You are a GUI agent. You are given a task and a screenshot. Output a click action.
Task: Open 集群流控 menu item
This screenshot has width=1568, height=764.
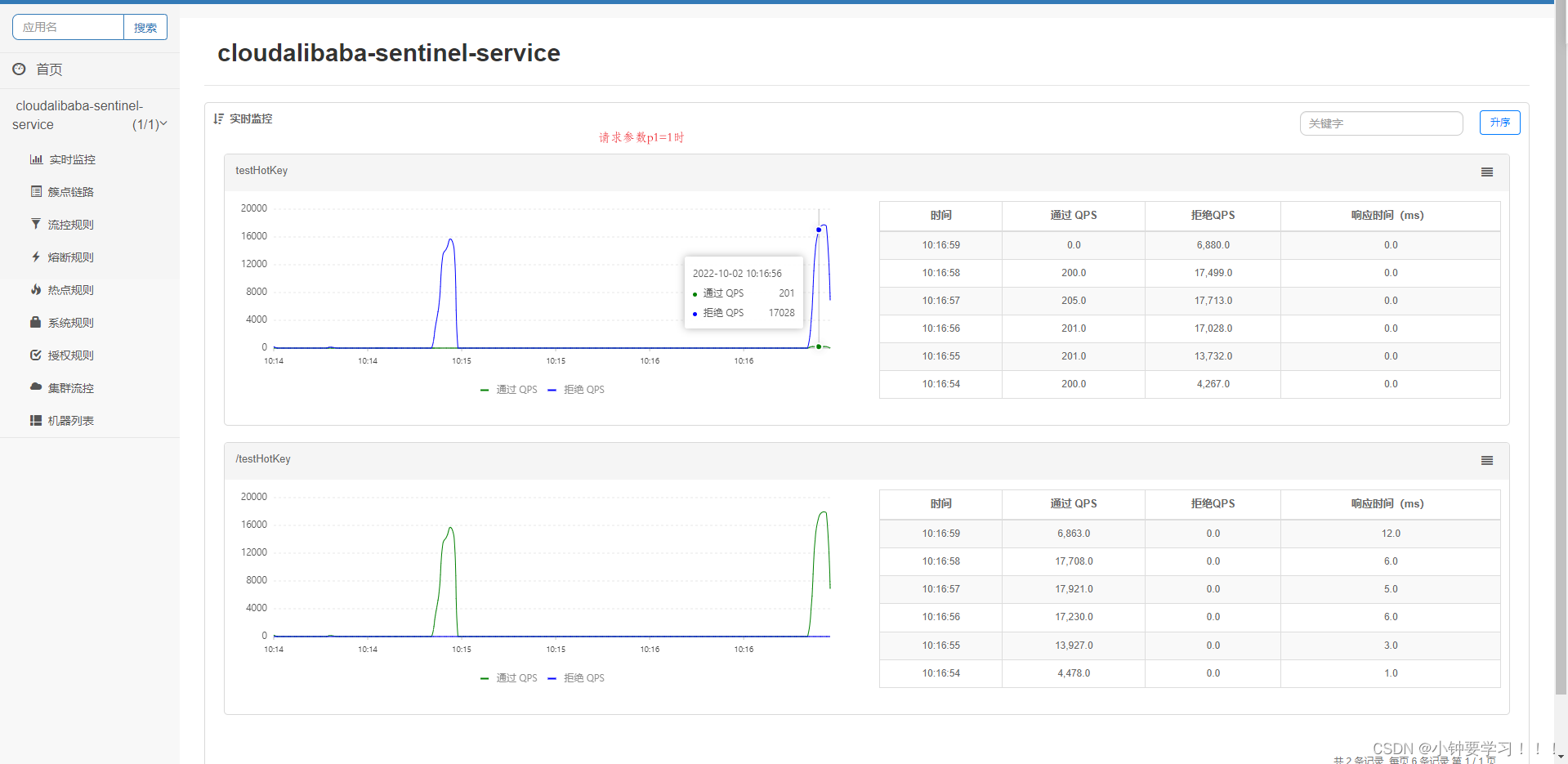point(71,388)
